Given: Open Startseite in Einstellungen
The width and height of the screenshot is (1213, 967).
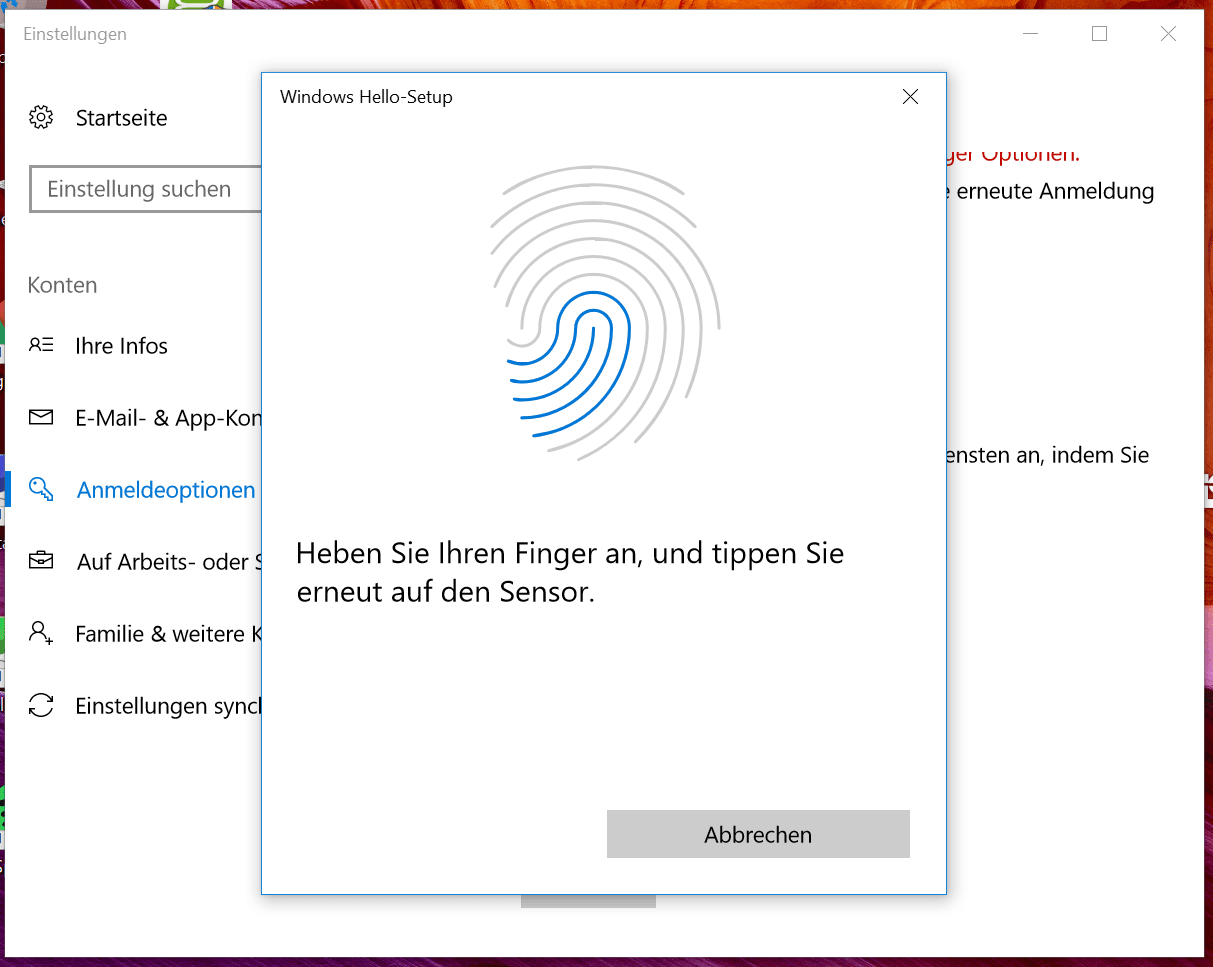Looking at the screenshot, I should (121, 118).
